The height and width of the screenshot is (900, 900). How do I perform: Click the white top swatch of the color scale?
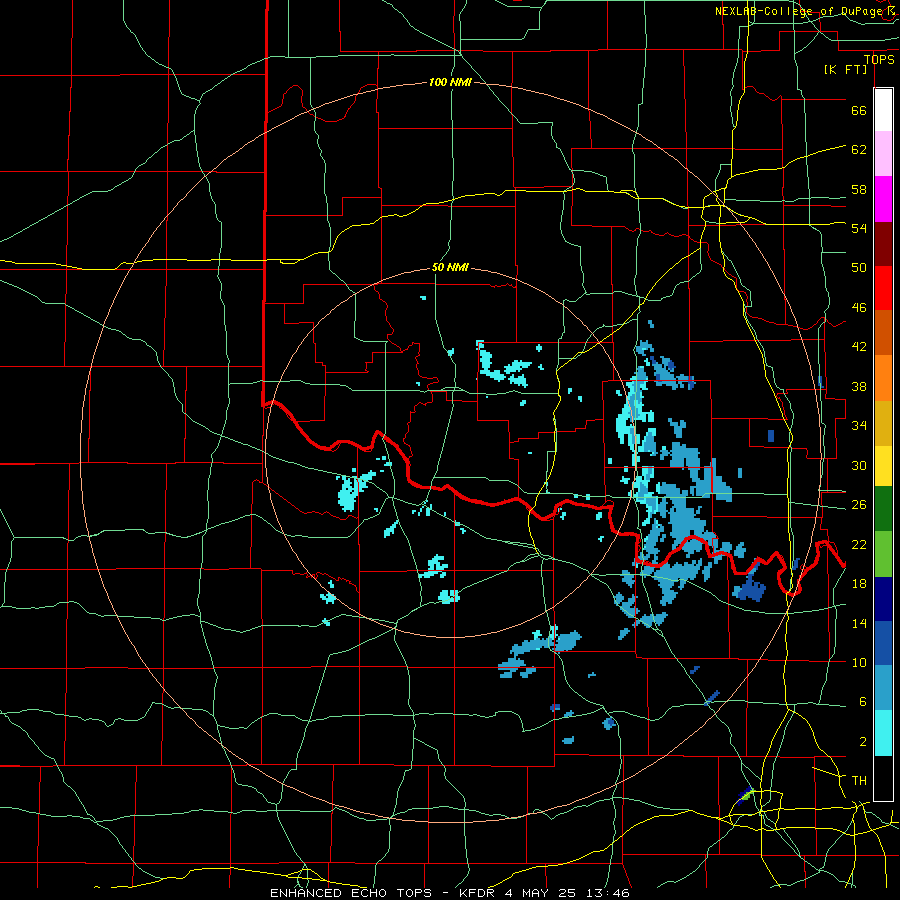(883, 110)
